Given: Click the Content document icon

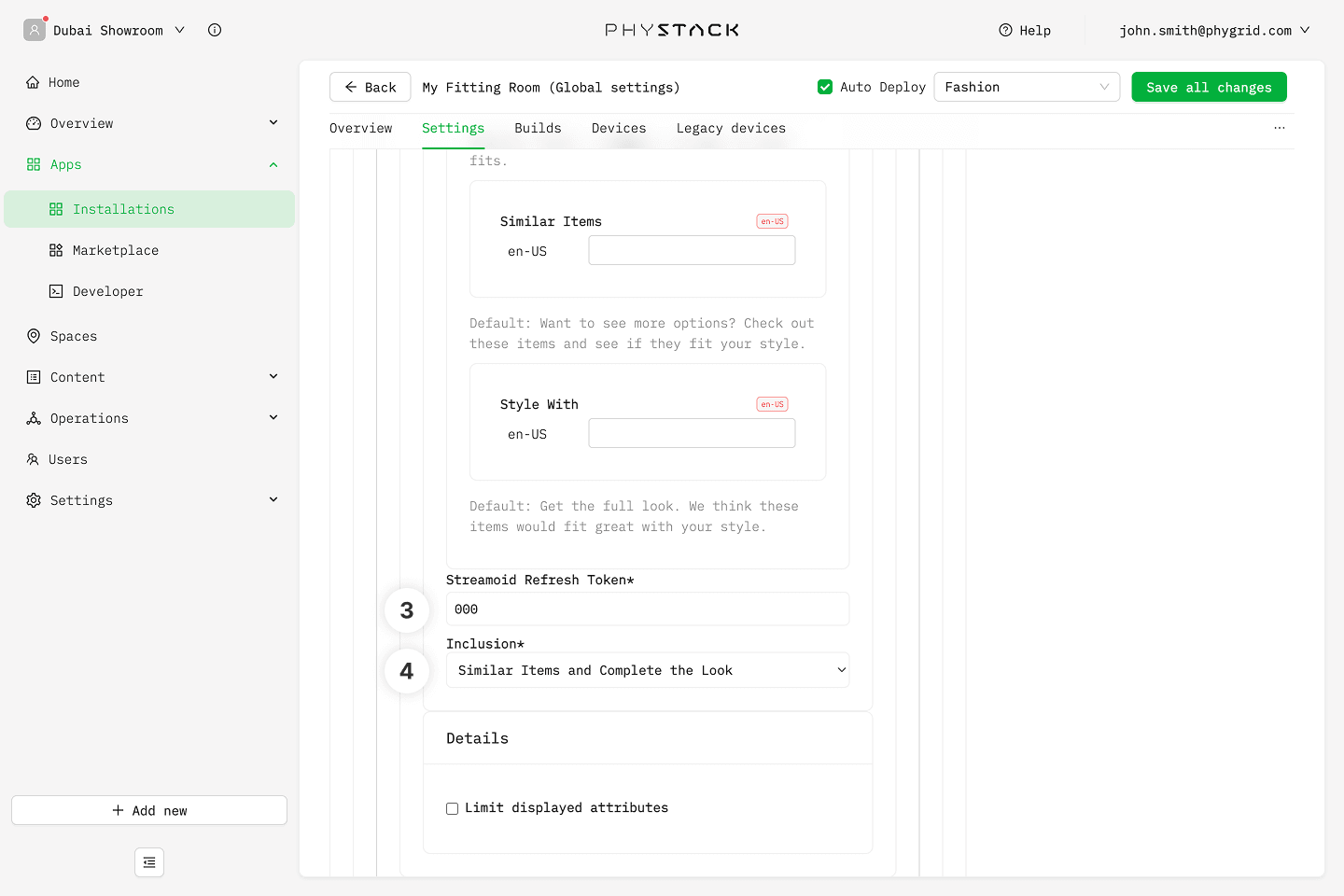Looking at the screenshot, I should (x=34, y=377).
